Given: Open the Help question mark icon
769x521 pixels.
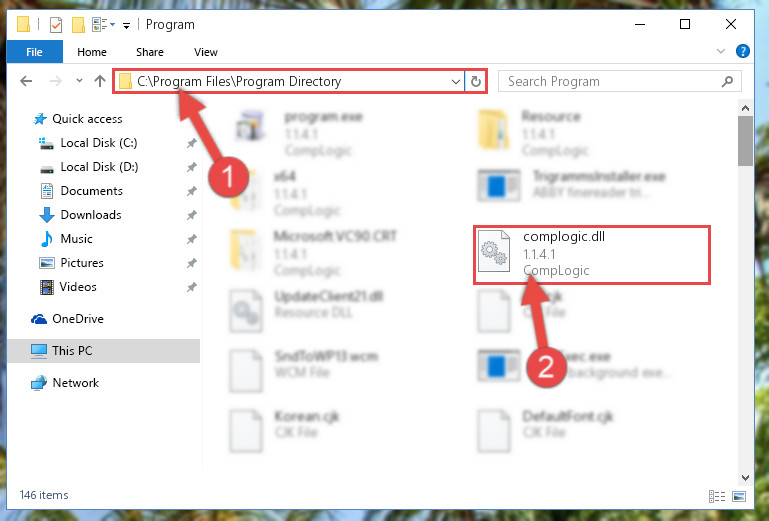Looking at the screenshot, I should click(743, 51).
